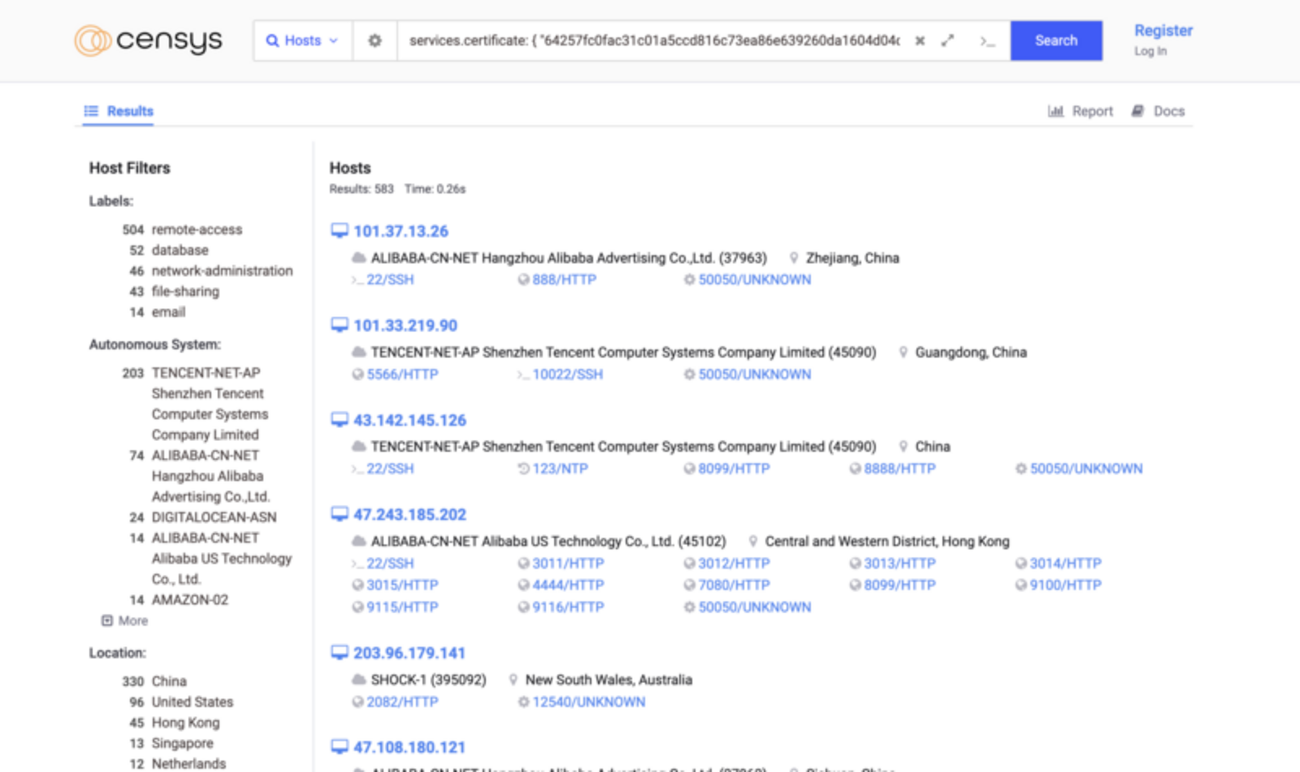This screenshot has height=772, width=1300.
Task: Click monitor icon beside 43.142.145.126
Action: (x=339, y=420)
